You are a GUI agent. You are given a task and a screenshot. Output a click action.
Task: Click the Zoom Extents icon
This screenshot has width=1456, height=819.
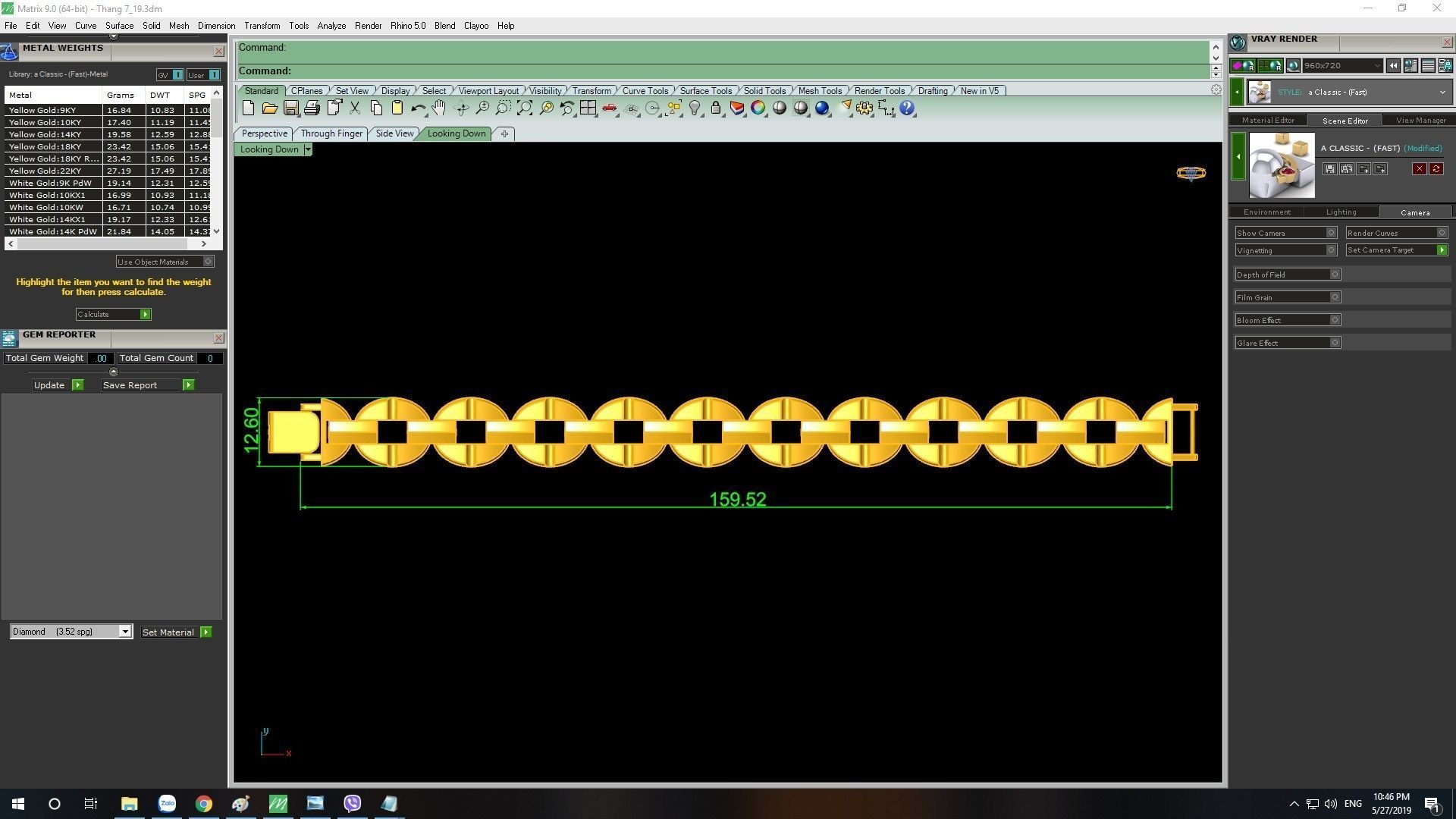pyautogui.click(x=525, y=108)
